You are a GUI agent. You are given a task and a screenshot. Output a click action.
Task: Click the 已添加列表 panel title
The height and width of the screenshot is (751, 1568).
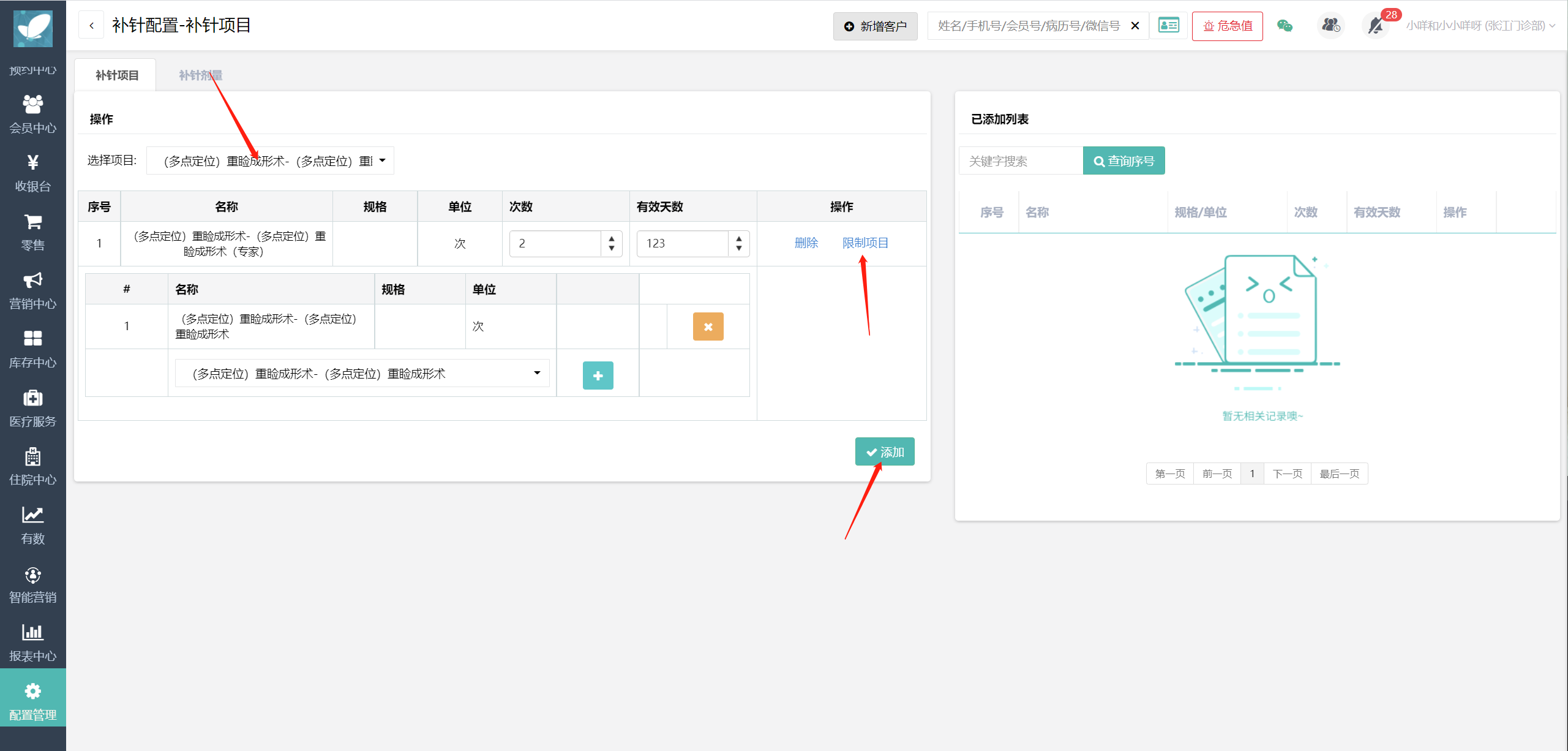coord(999,119)
